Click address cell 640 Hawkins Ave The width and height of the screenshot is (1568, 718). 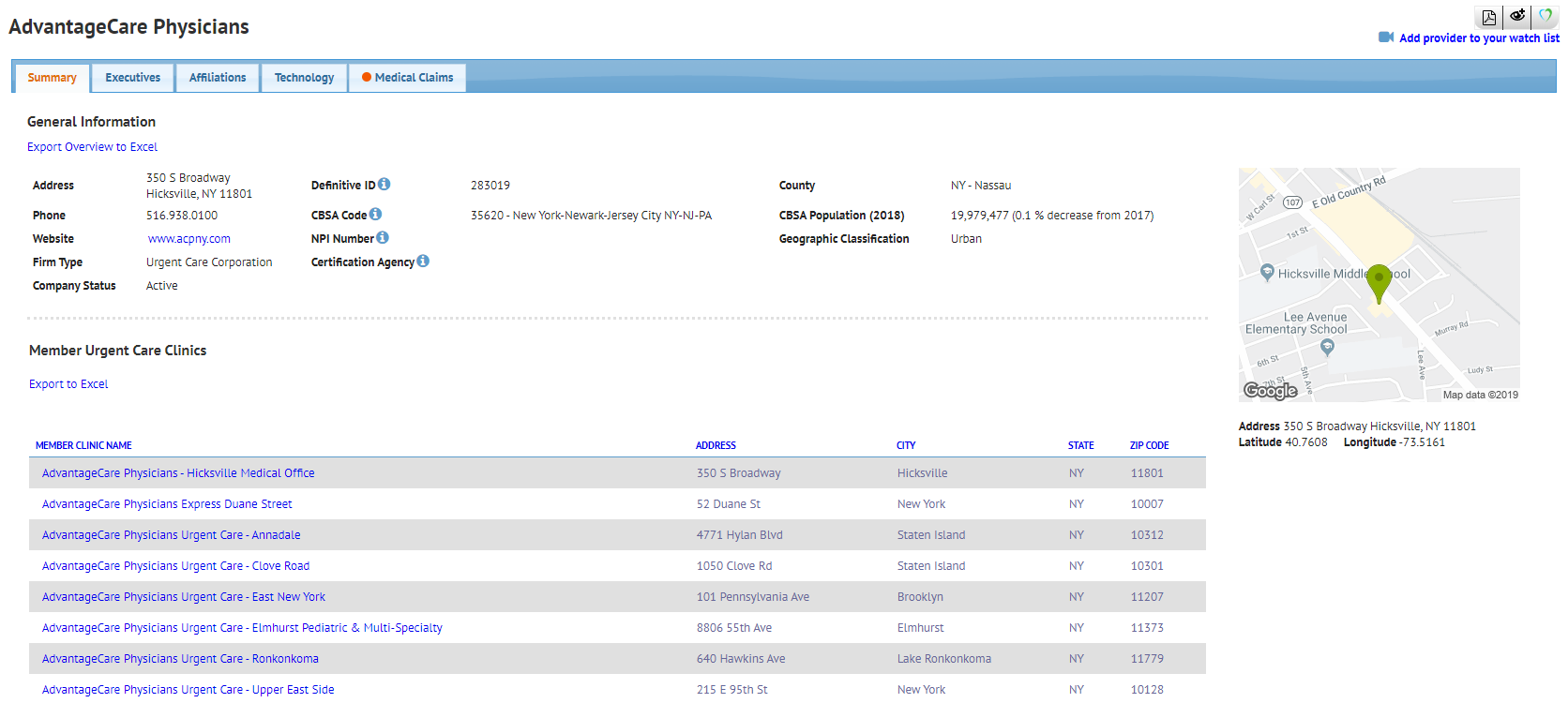741,659
